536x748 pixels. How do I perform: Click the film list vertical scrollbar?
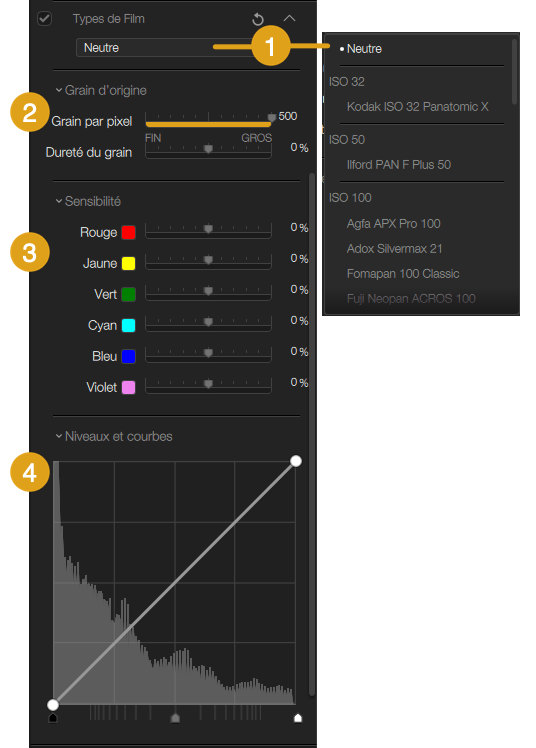[x=514, y=72]
